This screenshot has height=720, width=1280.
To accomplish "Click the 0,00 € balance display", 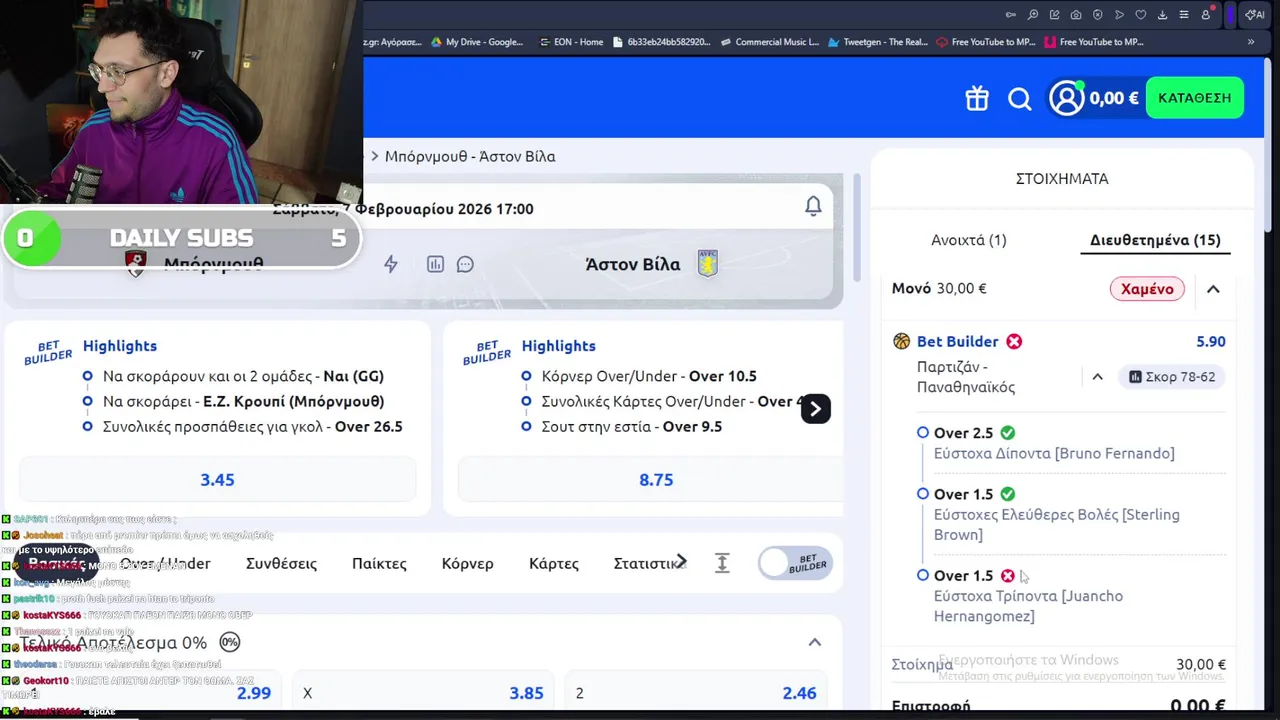I will click(1114, 98).
